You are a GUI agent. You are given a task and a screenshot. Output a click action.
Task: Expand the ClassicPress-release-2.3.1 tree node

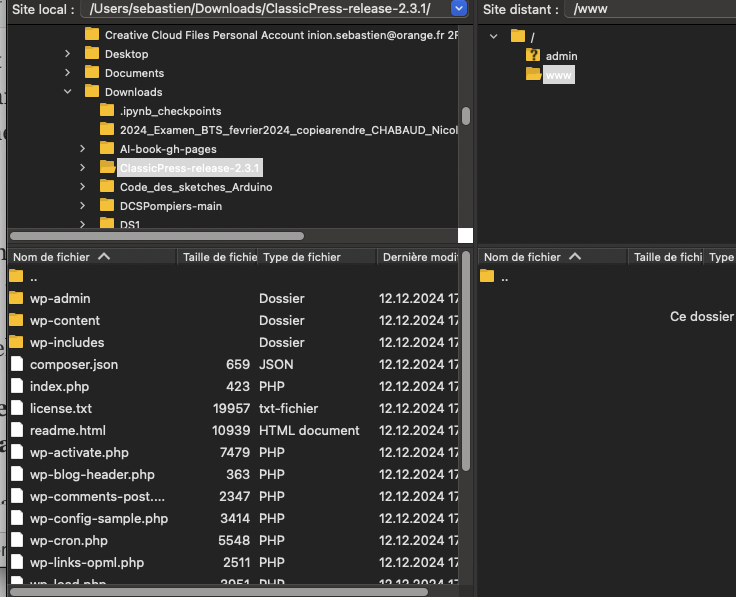82,168
